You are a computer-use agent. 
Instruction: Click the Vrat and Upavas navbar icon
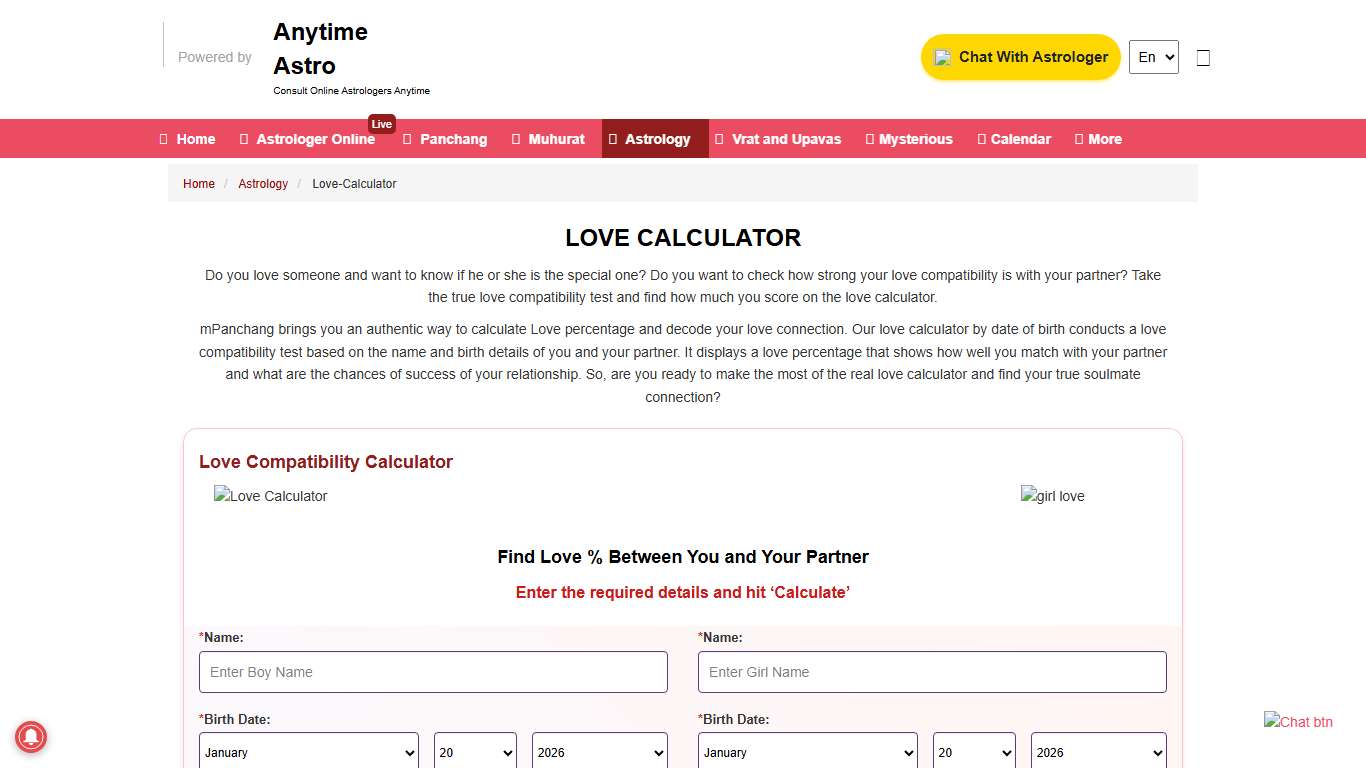721,138
